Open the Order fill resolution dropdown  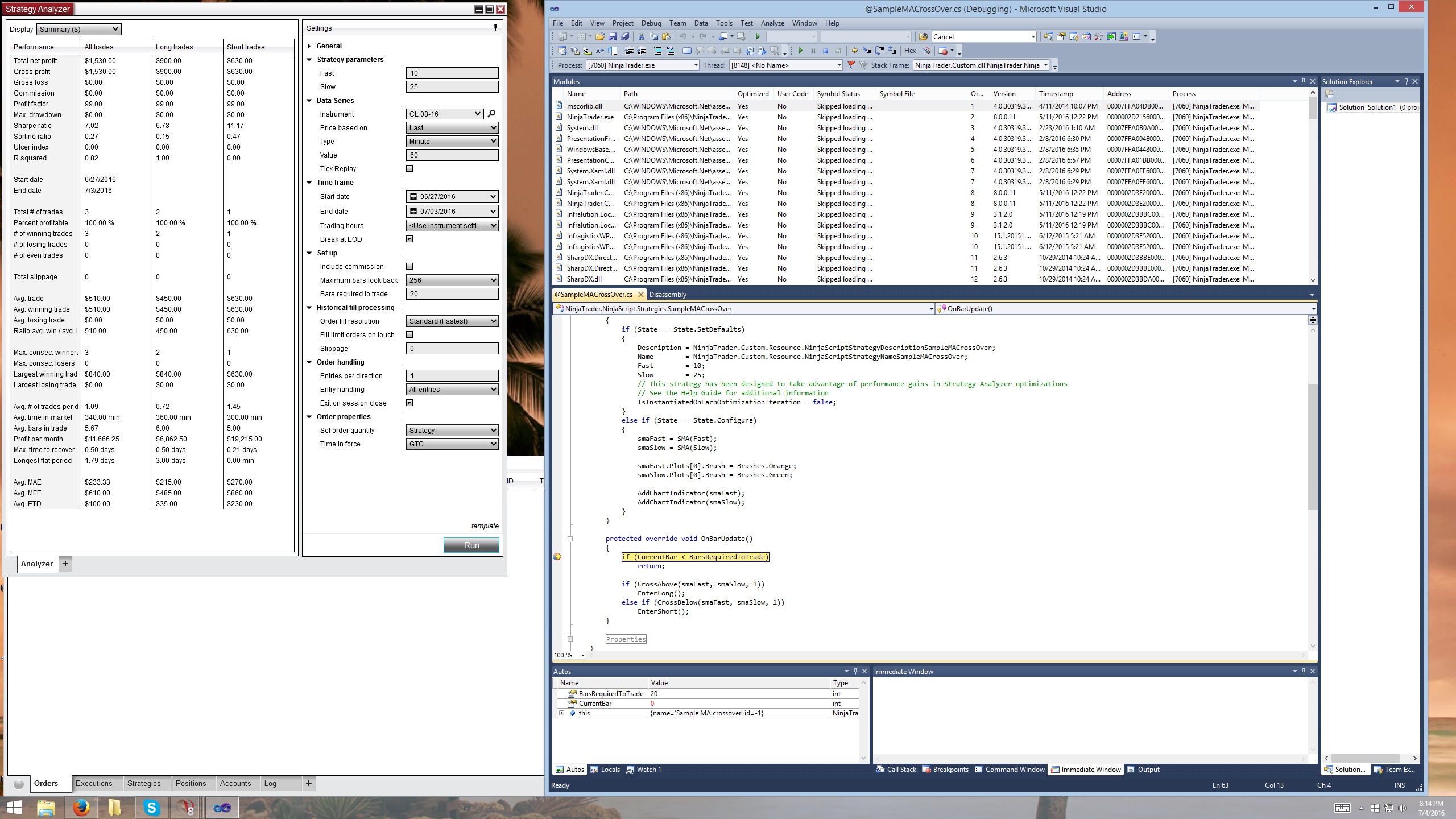point(452,321)
